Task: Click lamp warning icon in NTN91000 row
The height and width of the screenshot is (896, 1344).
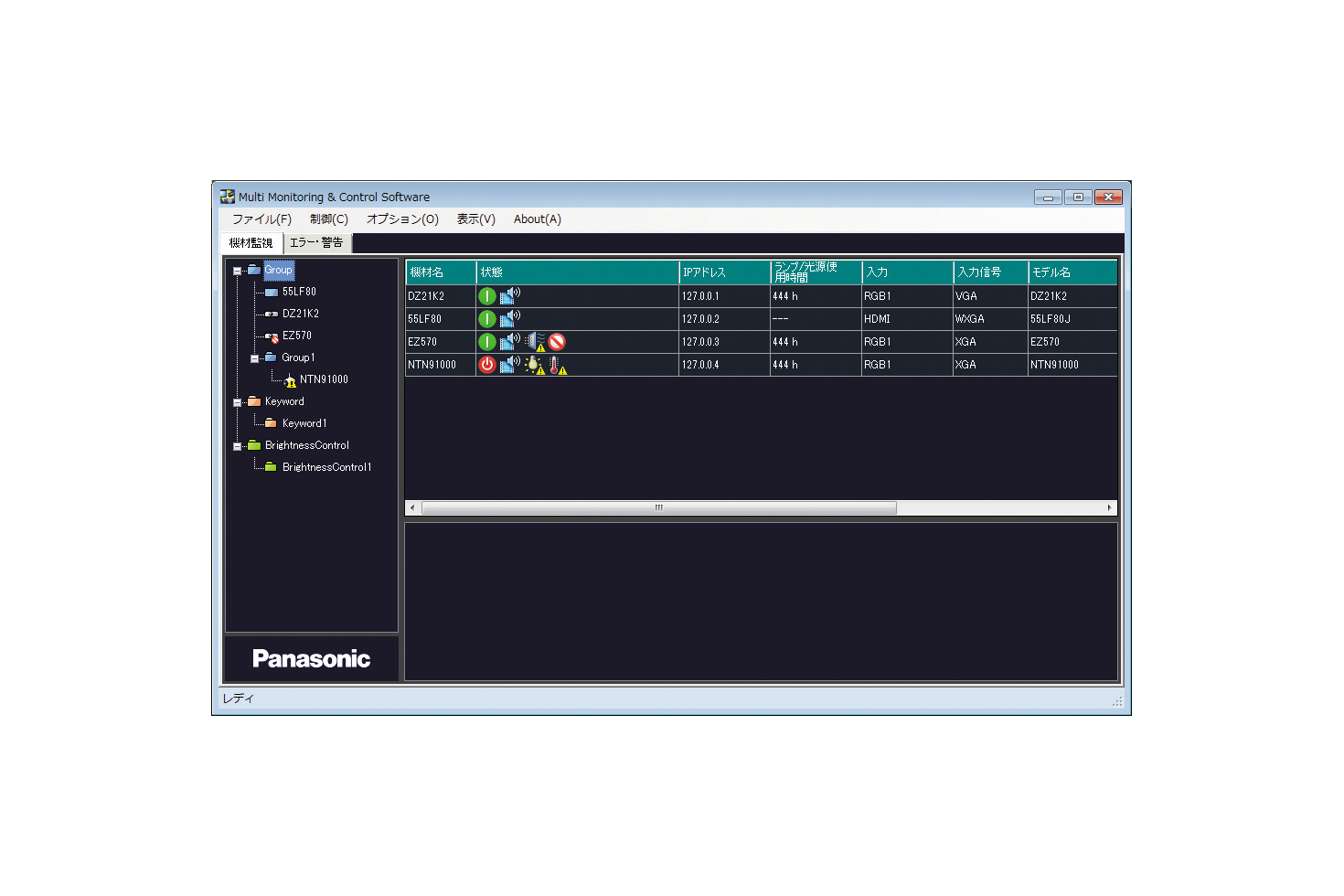Action: click(535, 365)
